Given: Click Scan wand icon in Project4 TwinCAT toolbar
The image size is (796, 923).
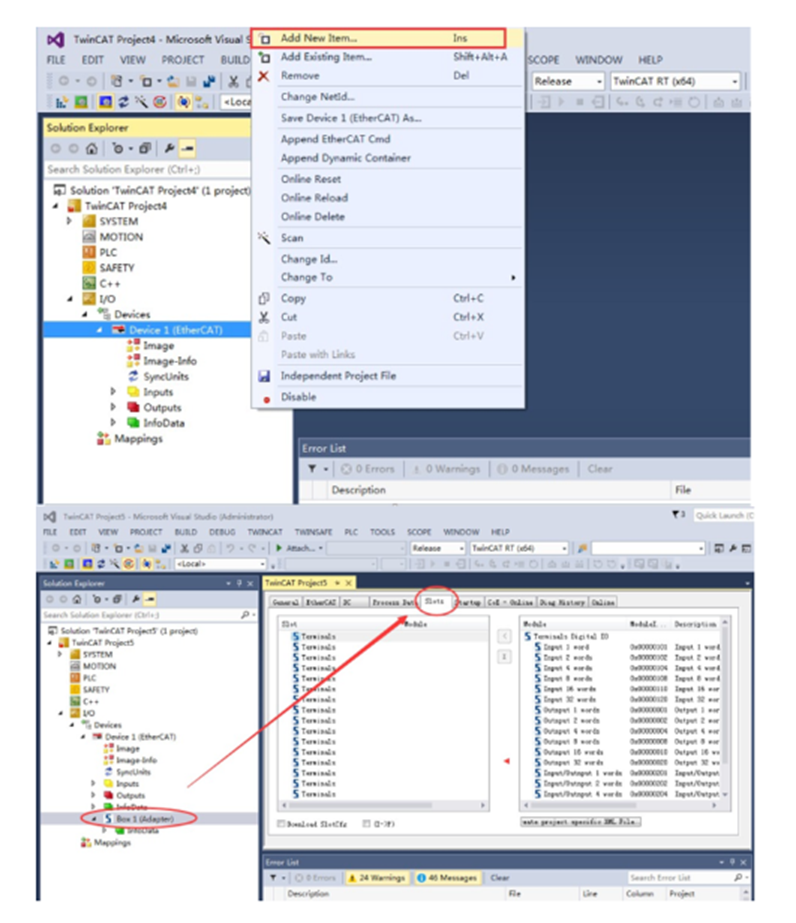Looking at the screenshot, I should [x=141, y=102].
